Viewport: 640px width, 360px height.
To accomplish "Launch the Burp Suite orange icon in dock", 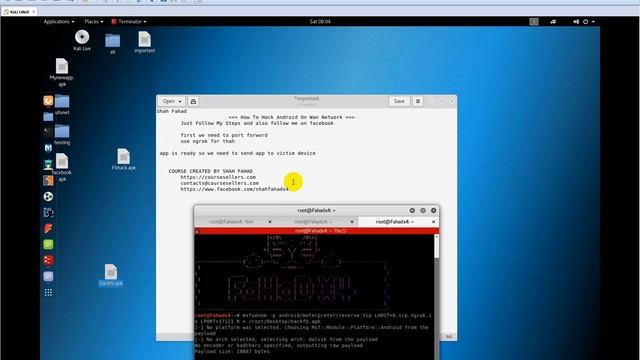I will pyautogui.click(x=48, y=180).
